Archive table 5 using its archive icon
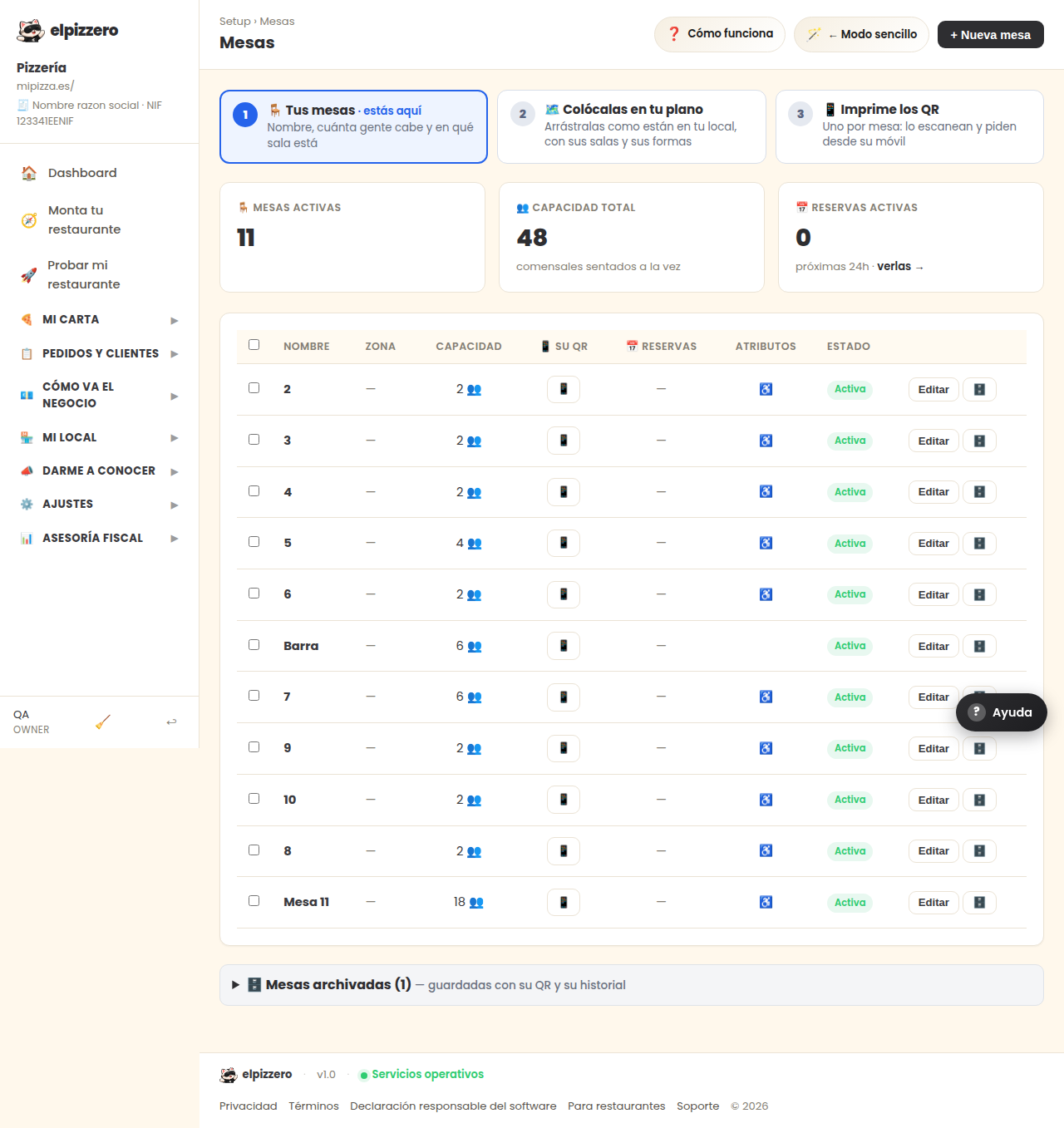The height and width of the screenshot is (1128, 1064). [979, 544]
